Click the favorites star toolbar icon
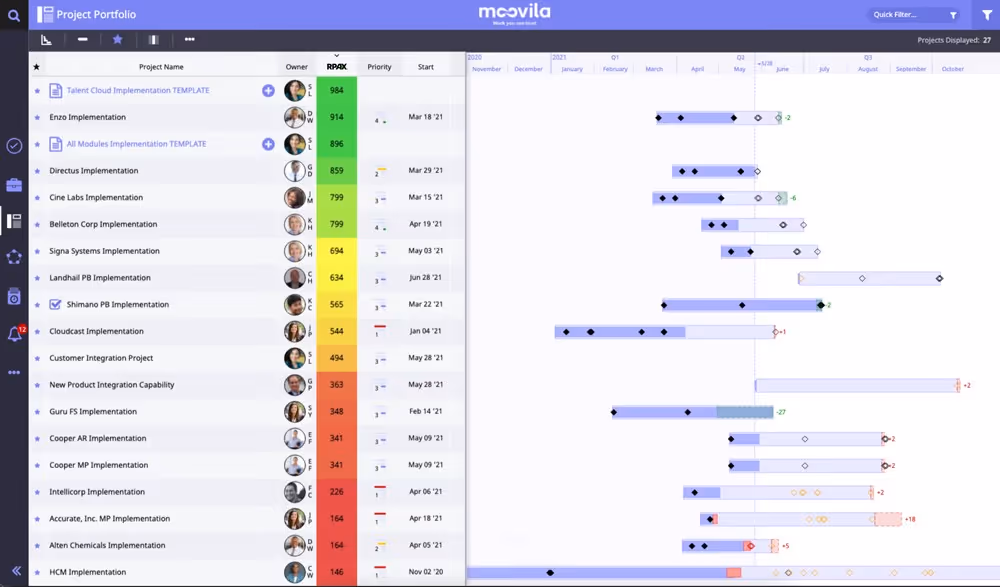 pos(117,40)
